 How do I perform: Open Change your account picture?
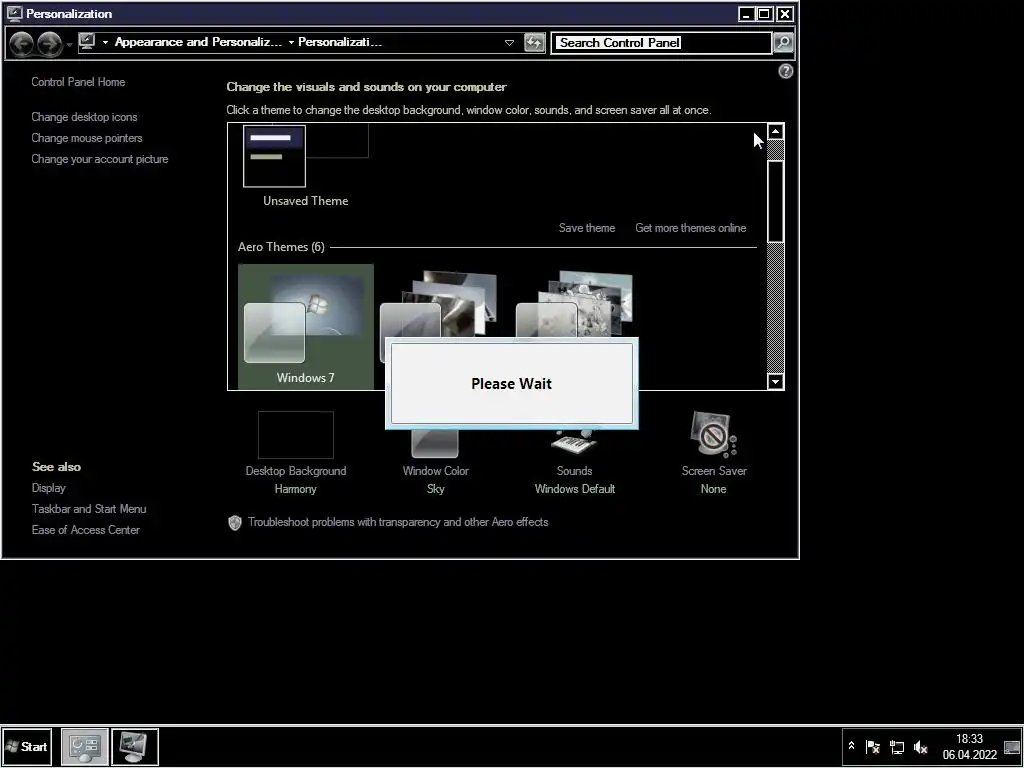click(x=100, y=159)
